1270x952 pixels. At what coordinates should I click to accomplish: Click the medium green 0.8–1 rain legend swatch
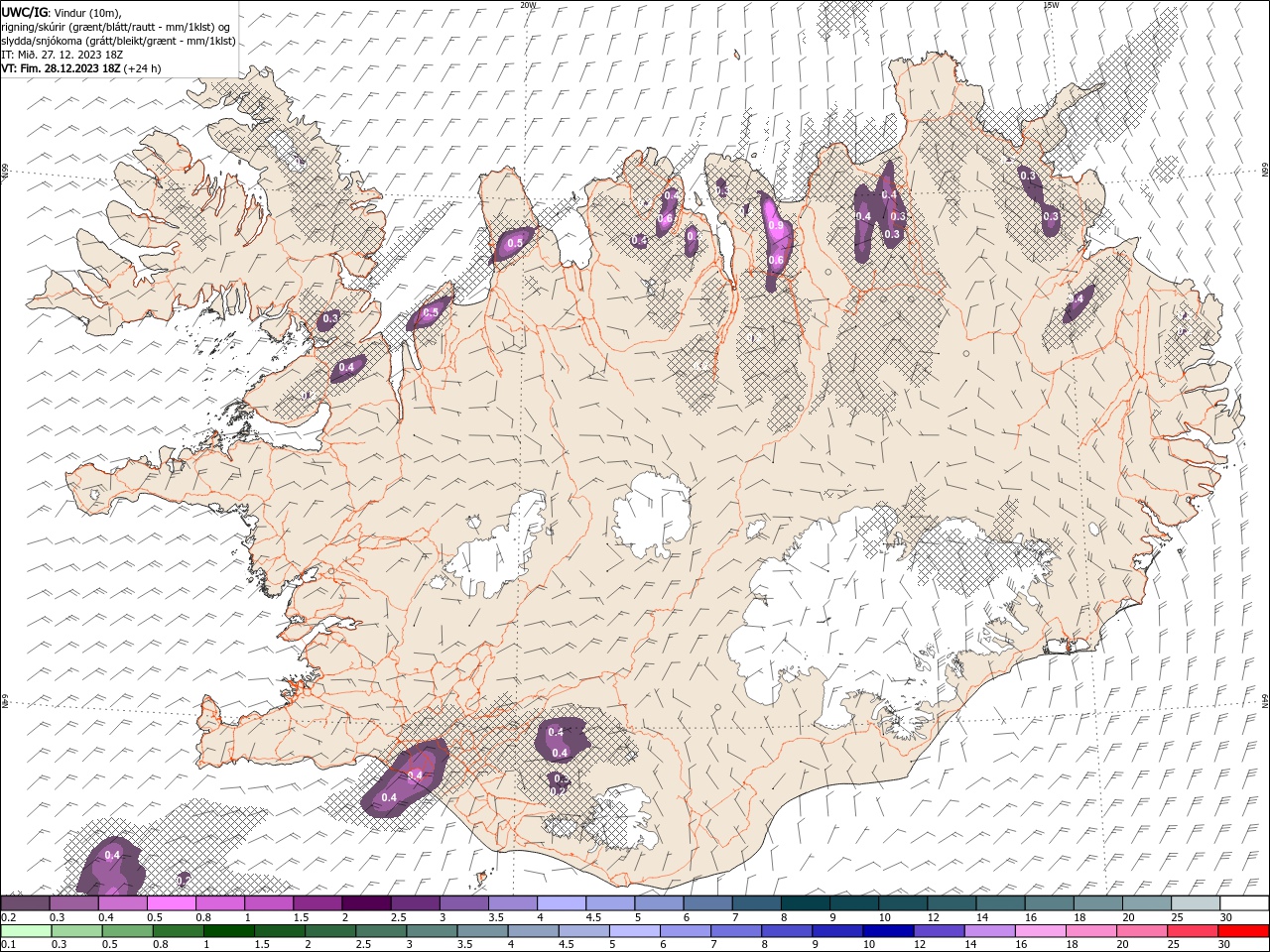(178, 931)
